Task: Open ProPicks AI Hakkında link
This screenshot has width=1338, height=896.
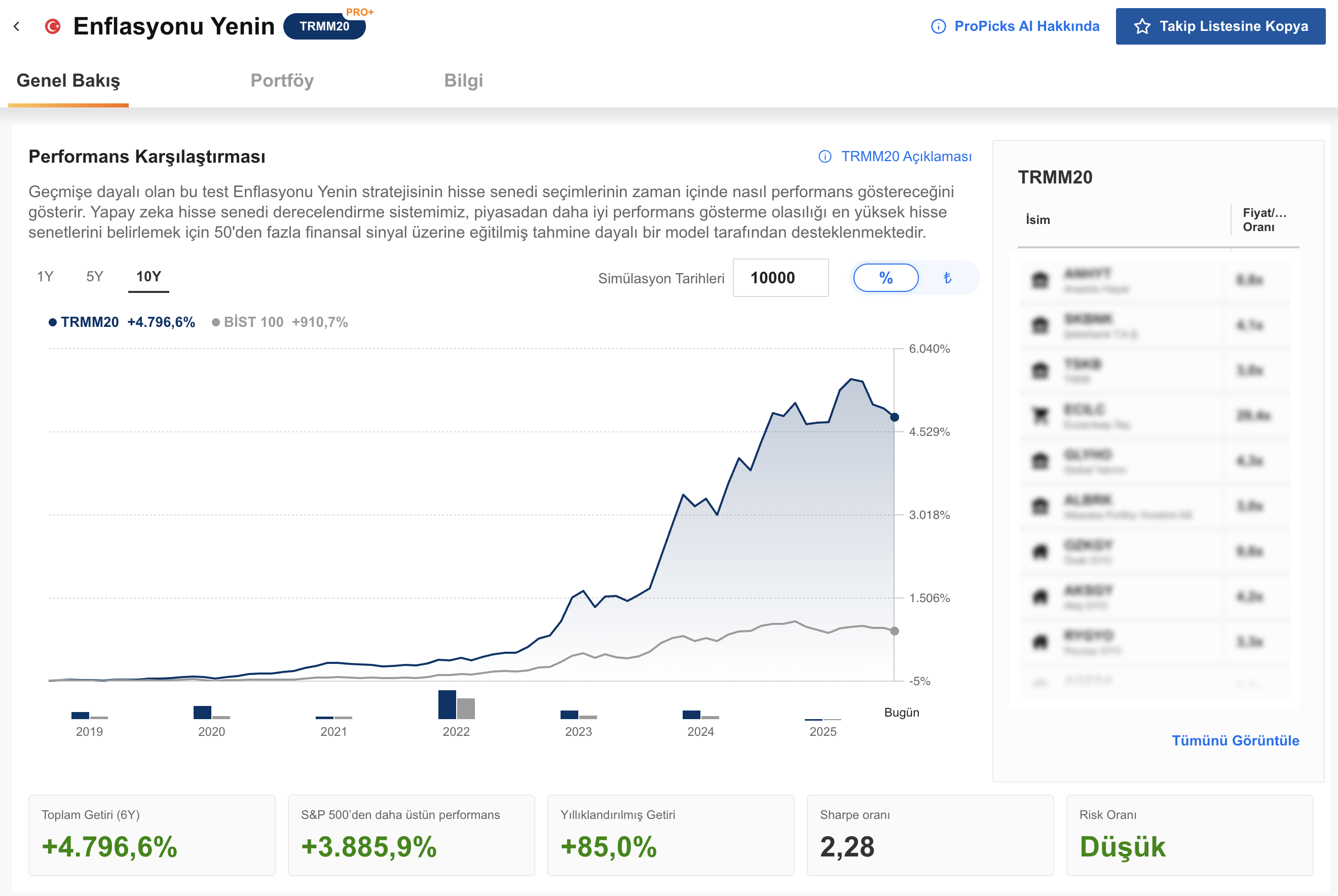Action: [x=1027, y=26]
